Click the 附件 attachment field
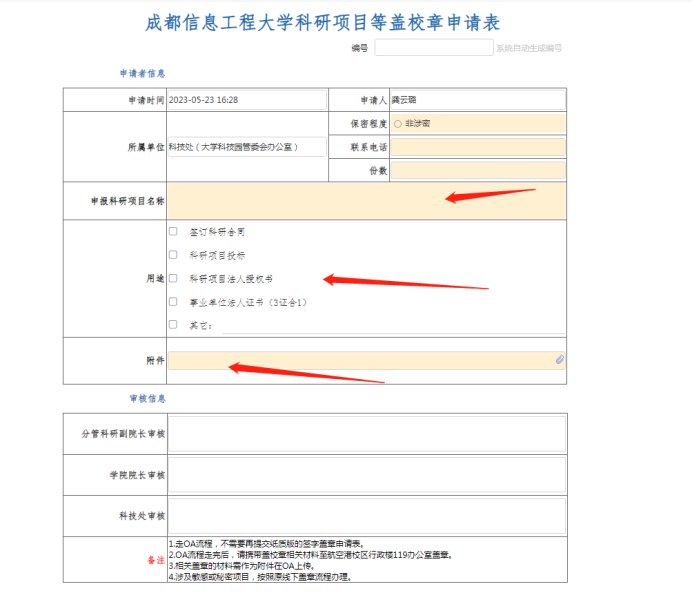 (x=360, y=360)
